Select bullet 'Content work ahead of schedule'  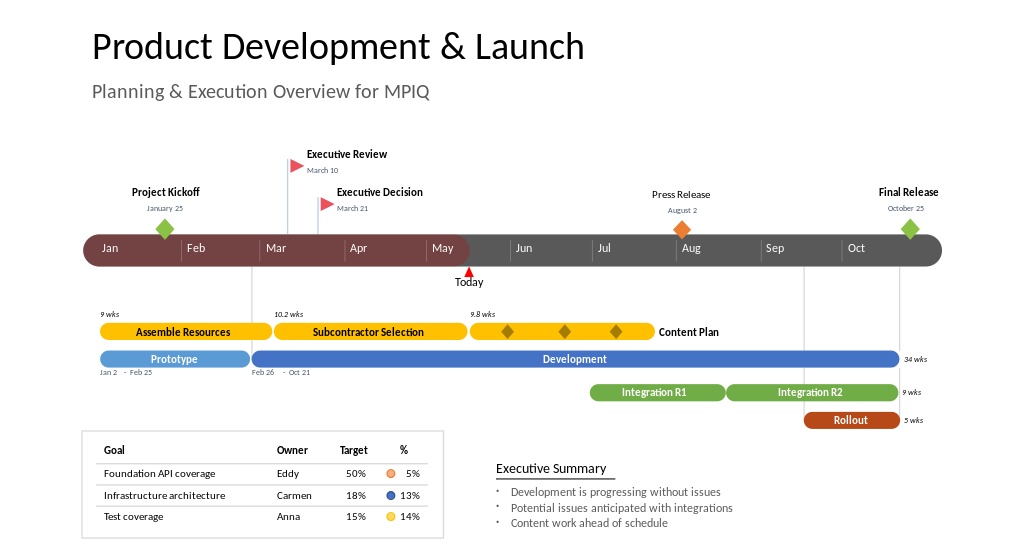point(589,523)
